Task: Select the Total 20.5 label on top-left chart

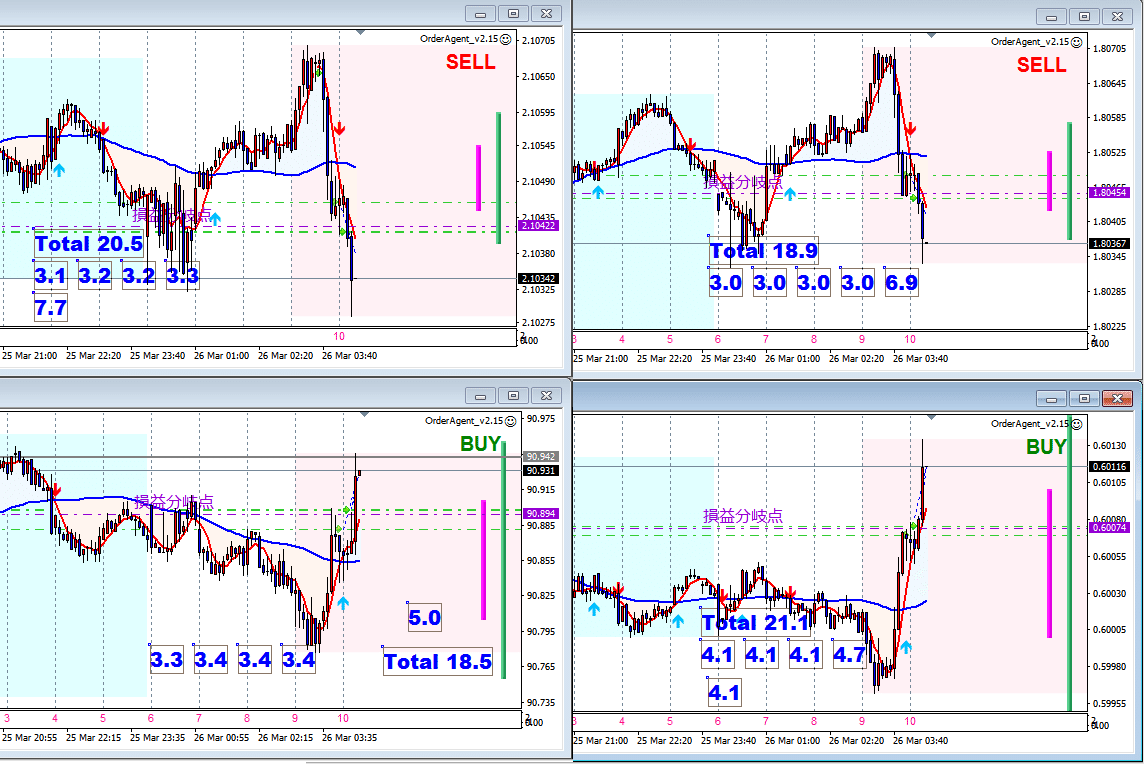Action: [x=90, y=243]
